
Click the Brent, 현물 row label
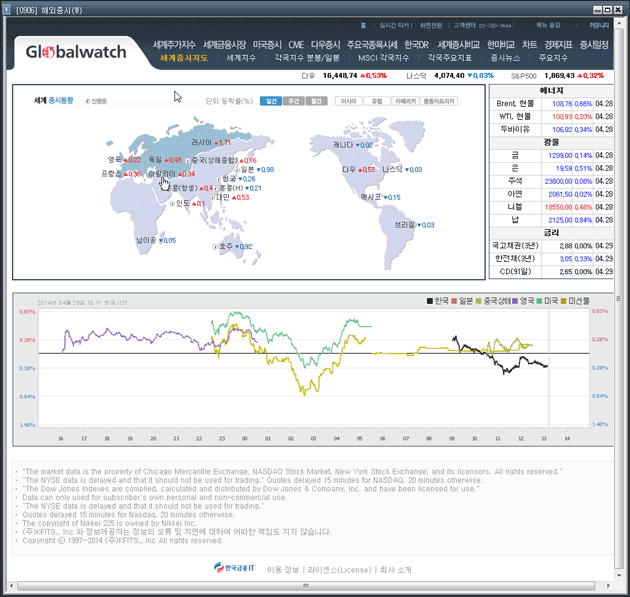point(515,104)
